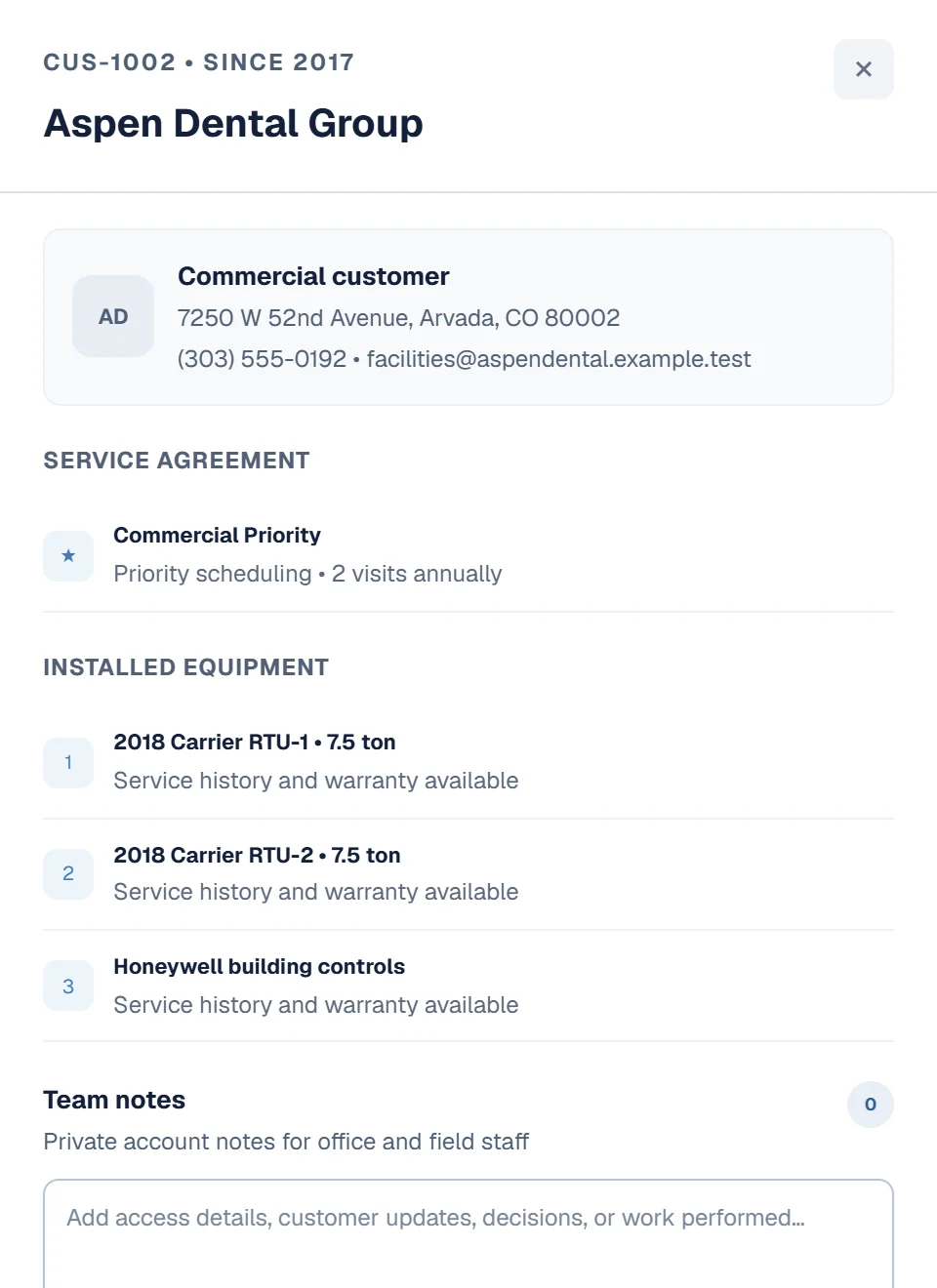Click the Team notes heading
The image size is (937, 1288).
114,1100
